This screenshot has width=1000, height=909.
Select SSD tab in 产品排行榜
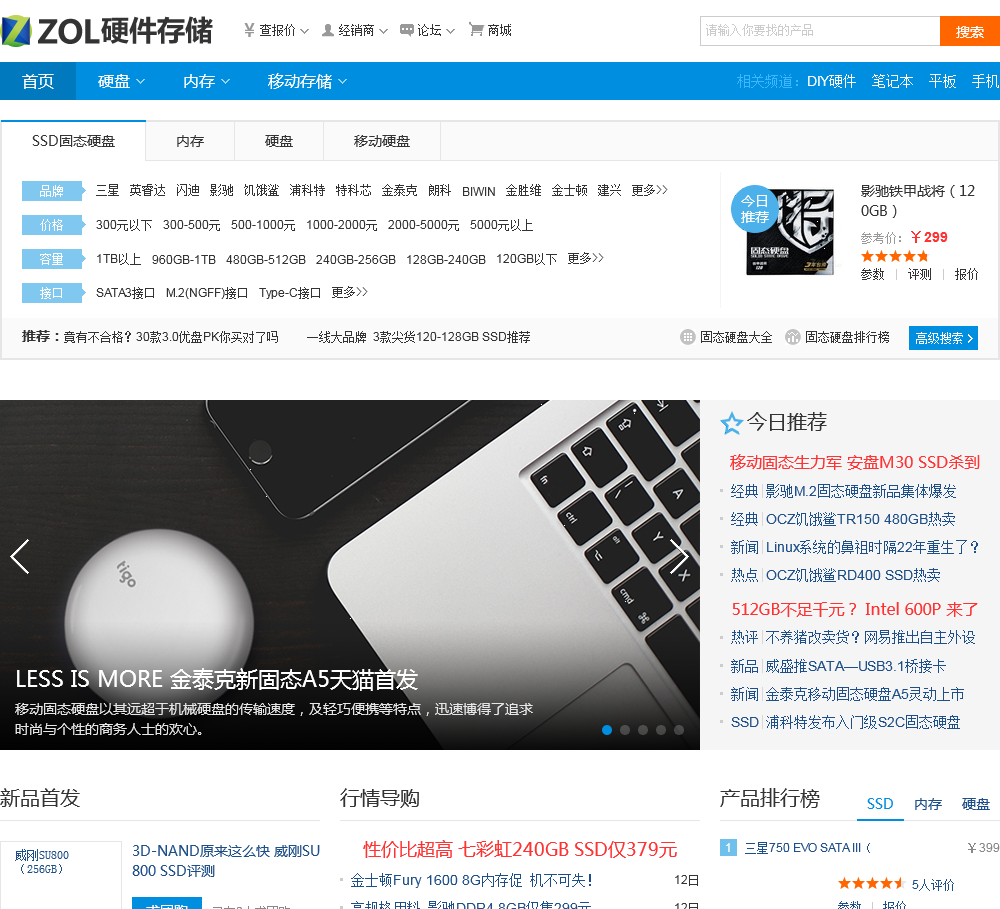click(x=880, y=804)
